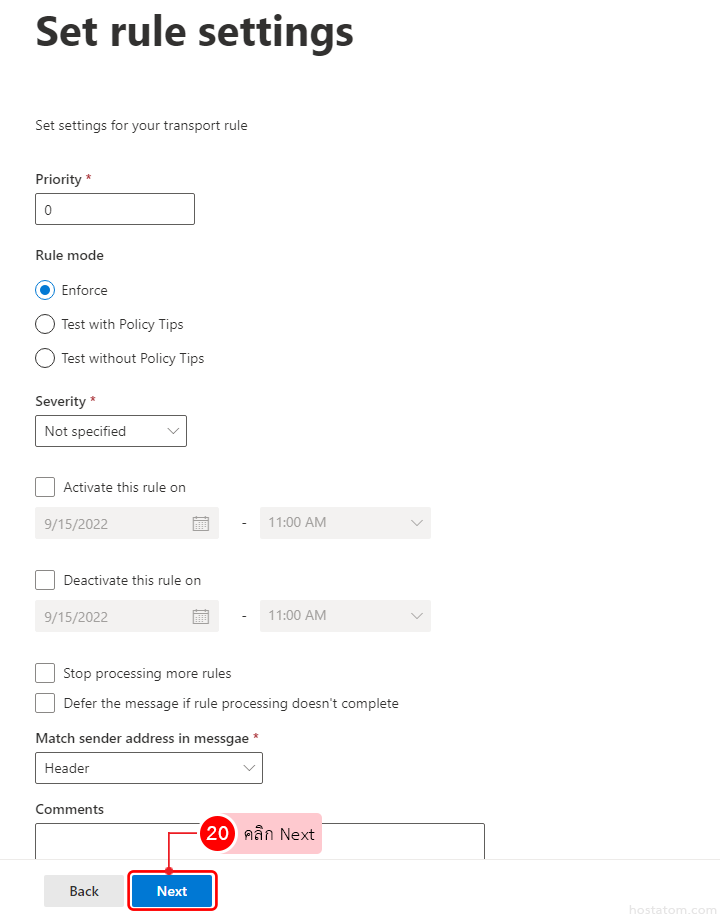Open the activation time 11:00 AM dropdown
This screenshot has height=919, width=720.
tap(345, 523)
